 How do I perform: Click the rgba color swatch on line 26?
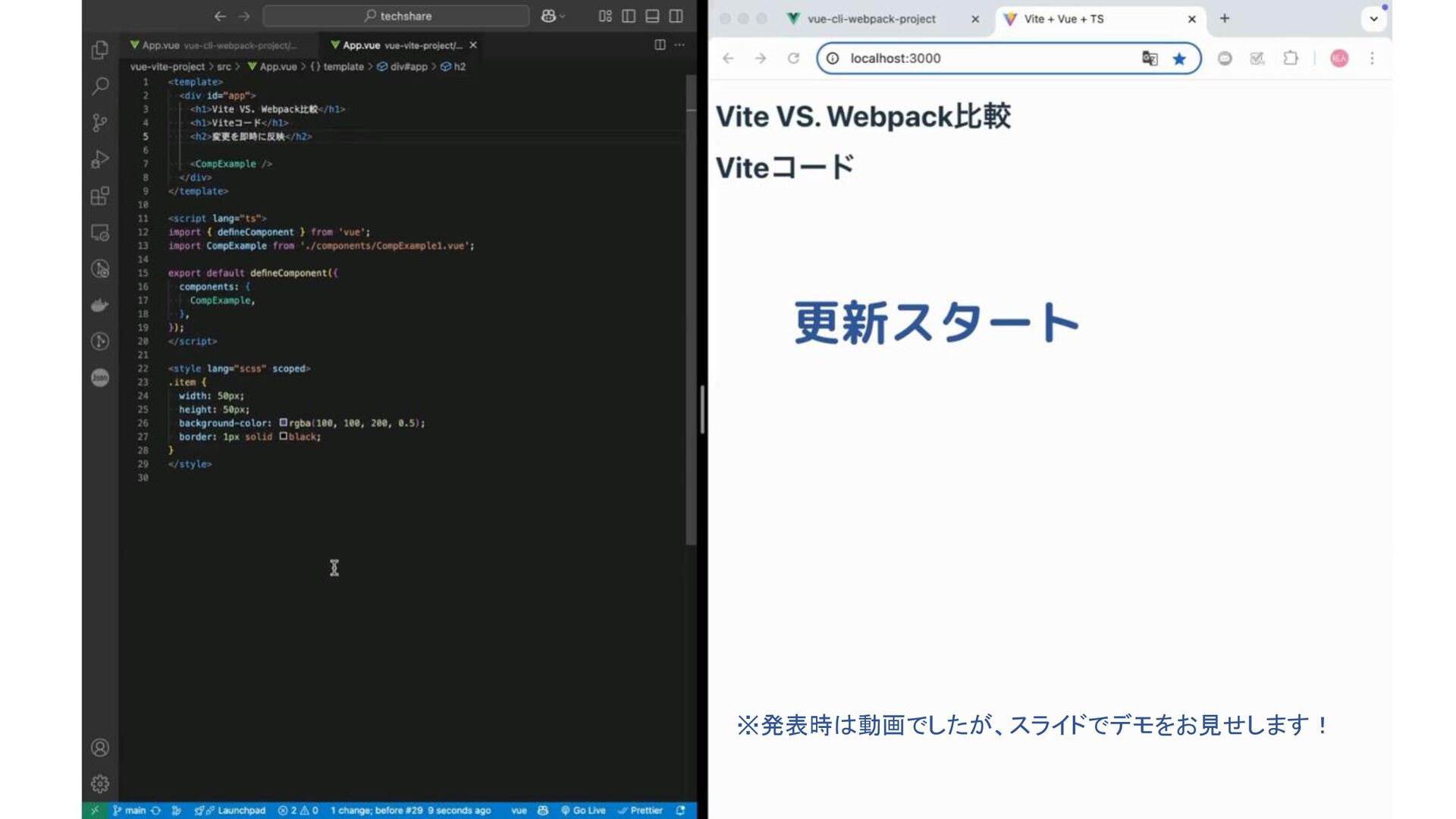284,422
